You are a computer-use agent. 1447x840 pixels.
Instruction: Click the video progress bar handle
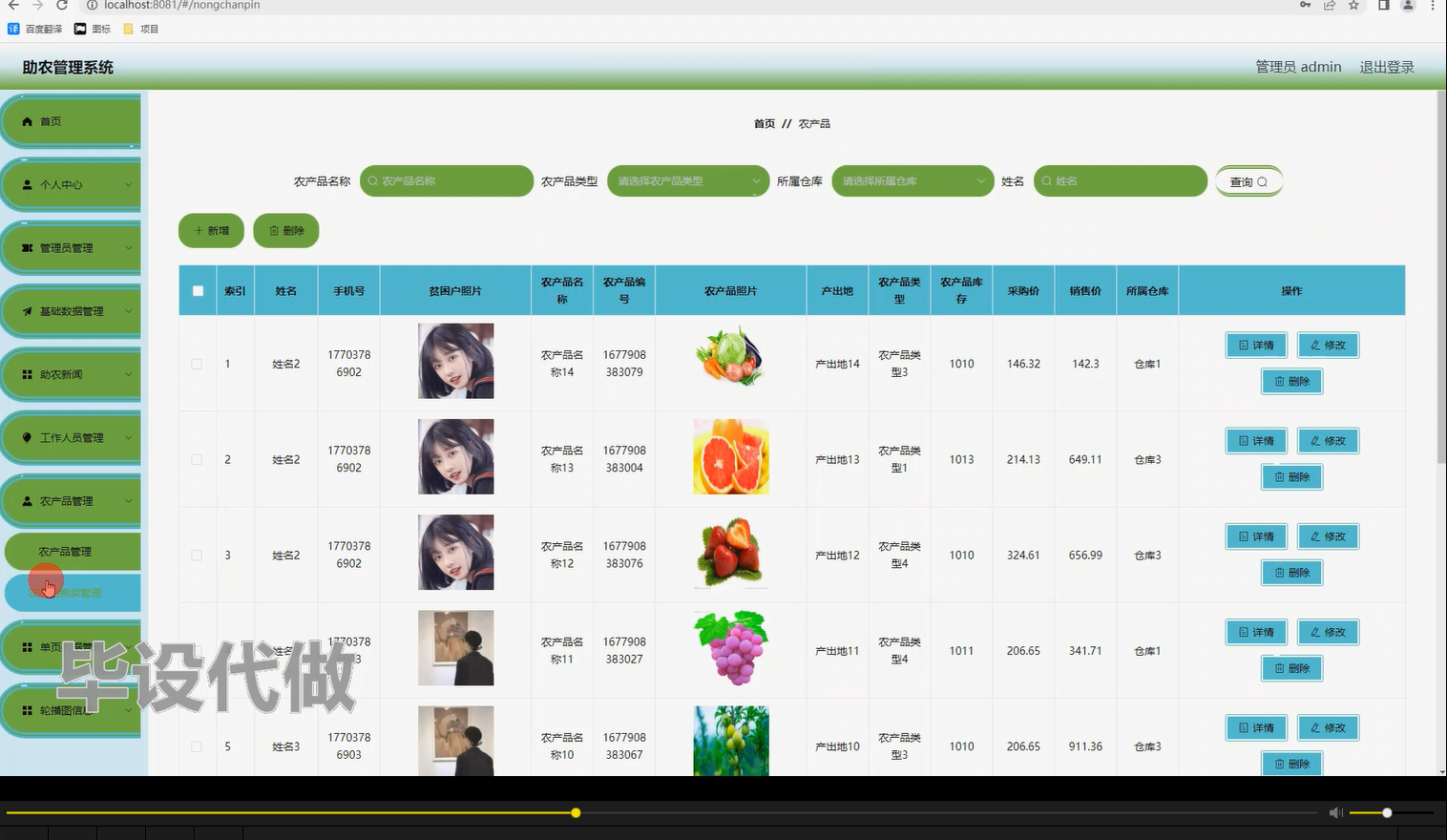576,812
